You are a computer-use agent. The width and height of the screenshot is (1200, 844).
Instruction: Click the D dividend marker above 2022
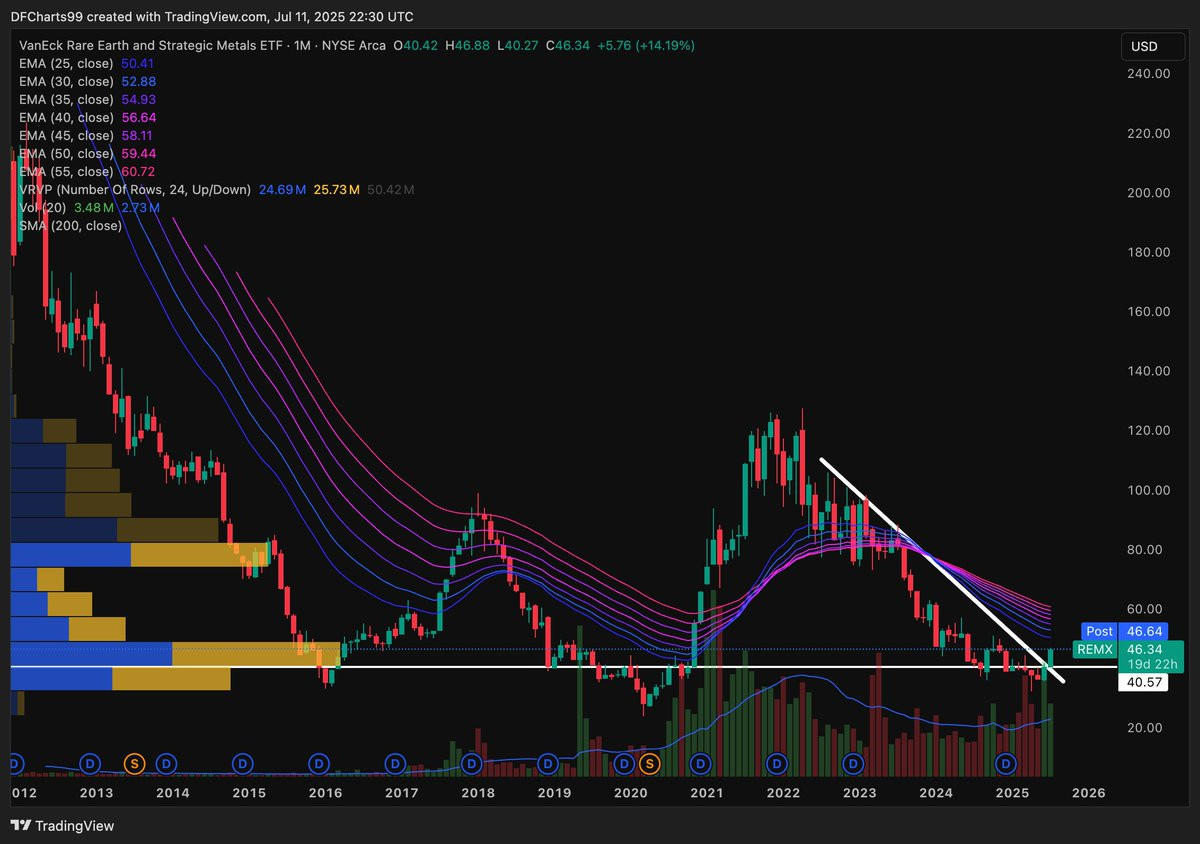coord(776,764)
